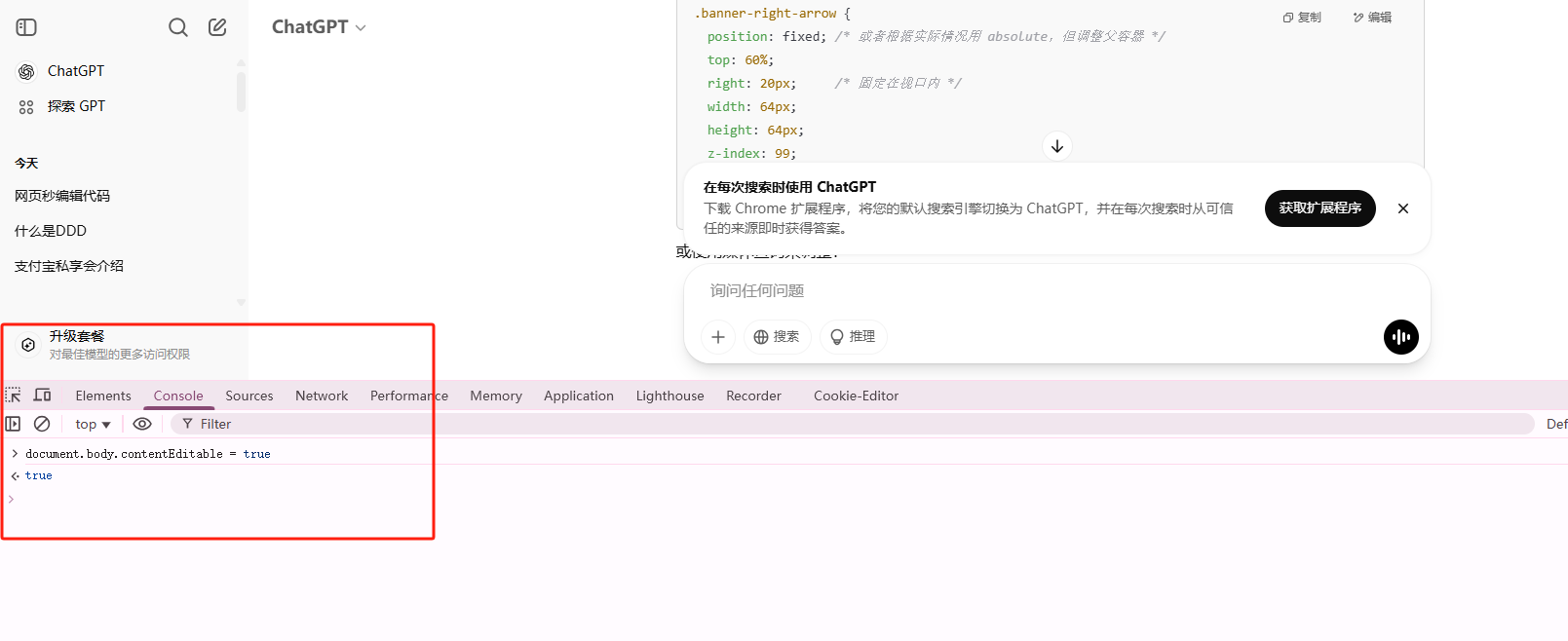
Task: Switch to the Console tab
Action: [178, 396]
